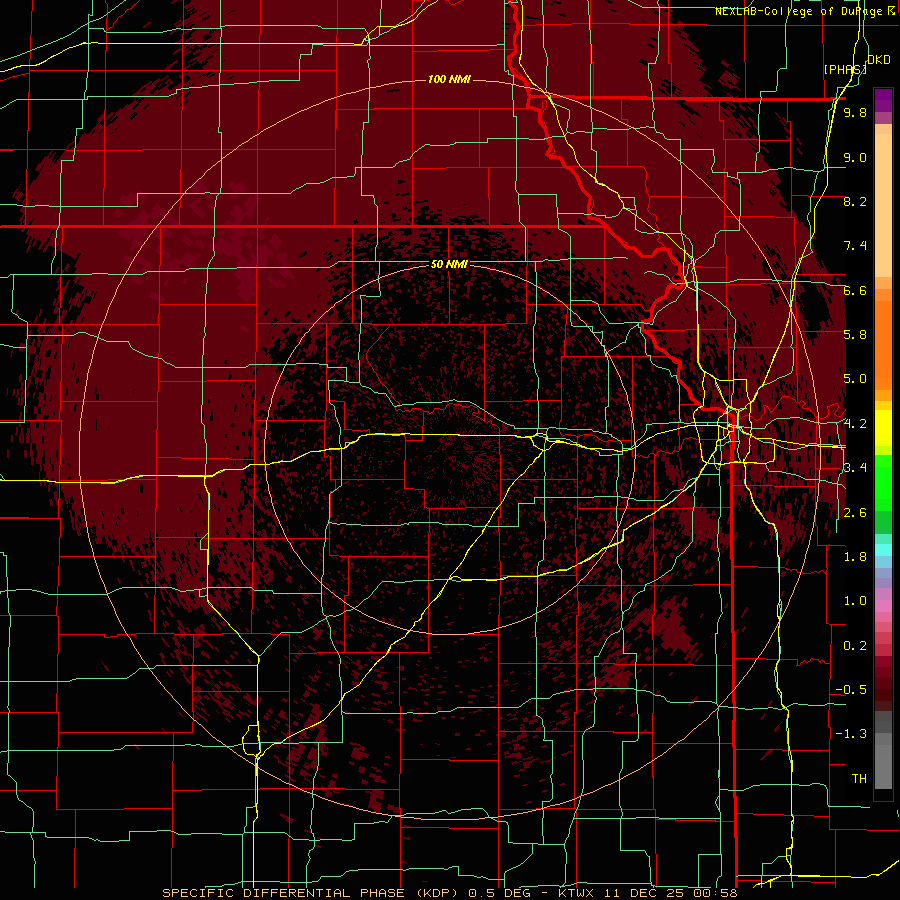Click the "NEXLAB-College of DuPage" header text

800,11
